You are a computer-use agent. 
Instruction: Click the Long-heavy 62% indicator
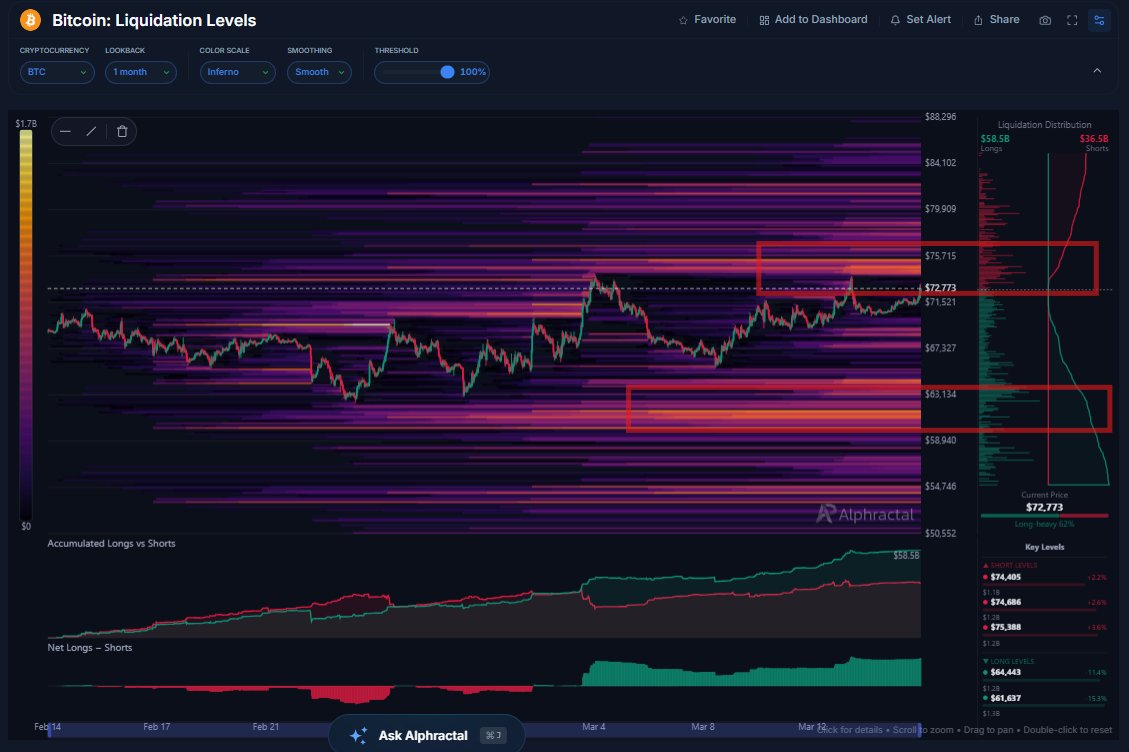pos(1044,524)
